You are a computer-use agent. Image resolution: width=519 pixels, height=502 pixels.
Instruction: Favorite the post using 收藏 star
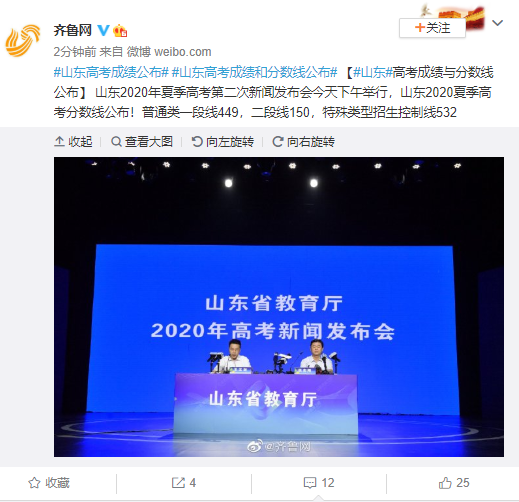tap(49, 483)
